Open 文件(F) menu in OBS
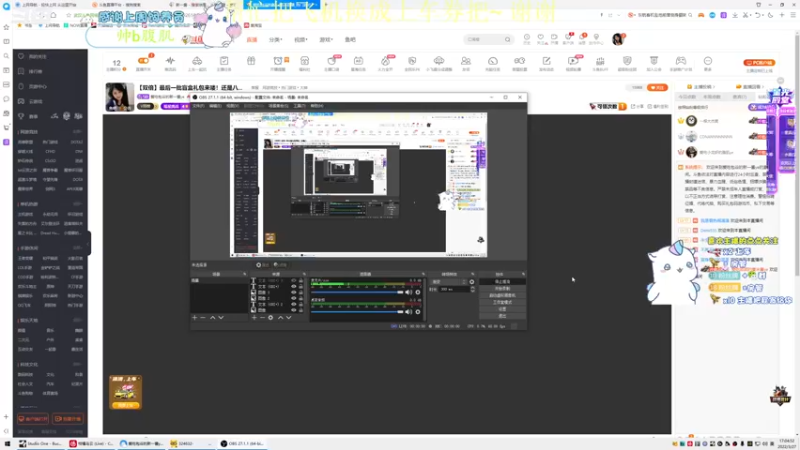The image size is (800, 450). click(x=198, y=106)
